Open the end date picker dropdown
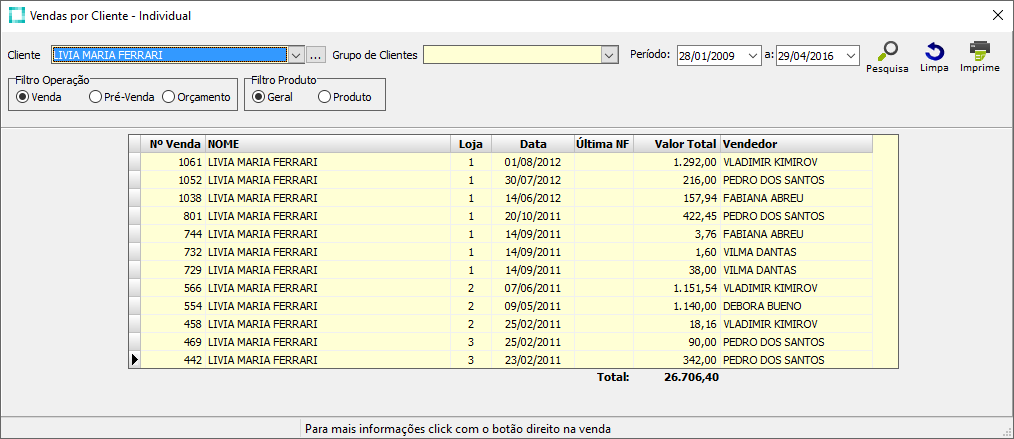Image resolution: width=1014 pixels, height=439 pixels. [850, 56]
